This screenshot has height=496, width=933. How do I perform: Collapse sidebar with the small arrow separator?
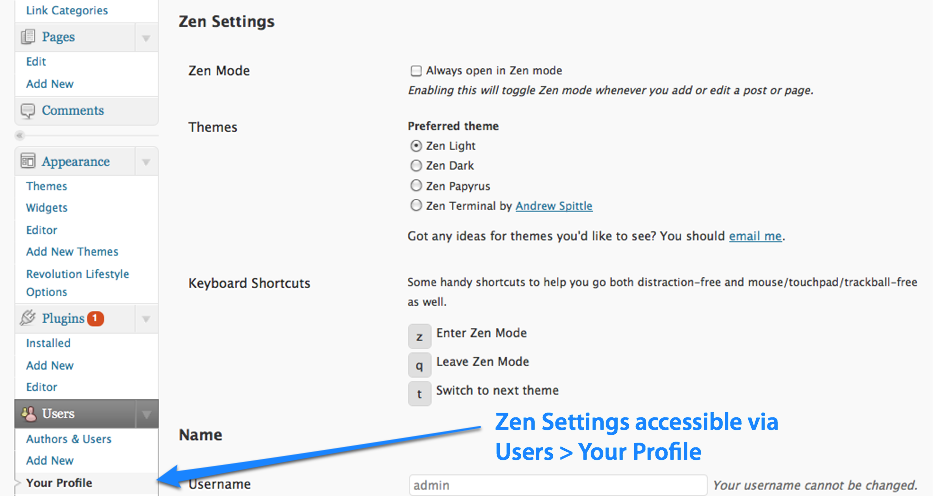tap(20, 136)
